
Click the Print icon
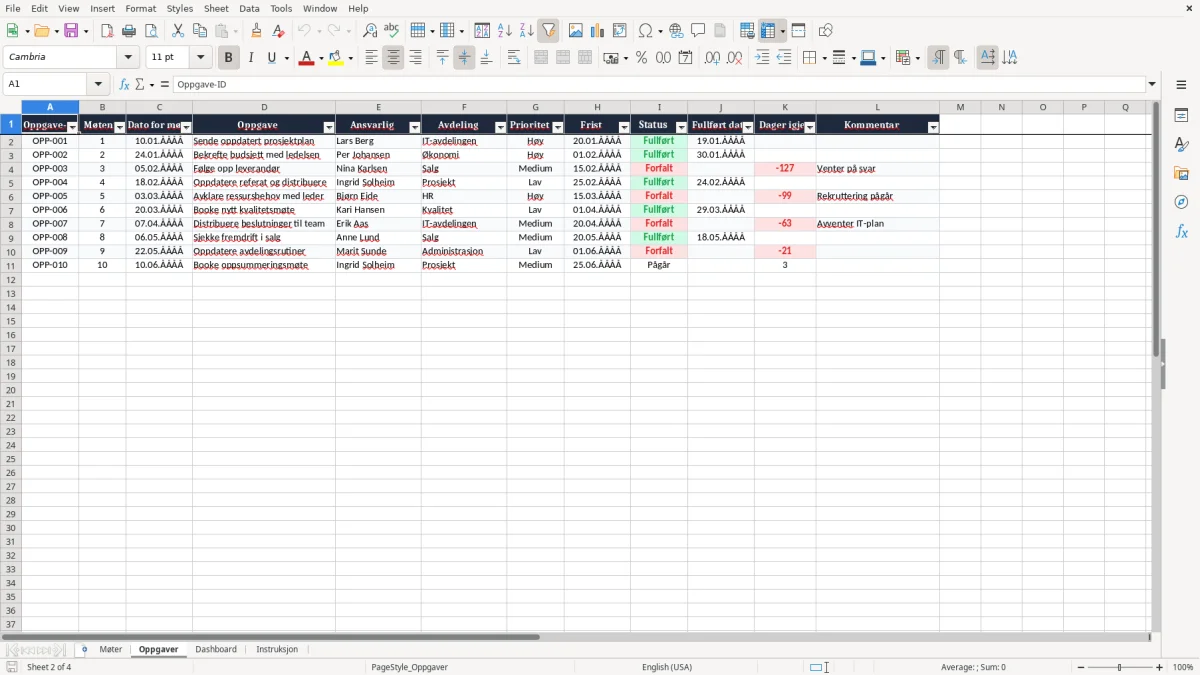(x=129, y=31)
